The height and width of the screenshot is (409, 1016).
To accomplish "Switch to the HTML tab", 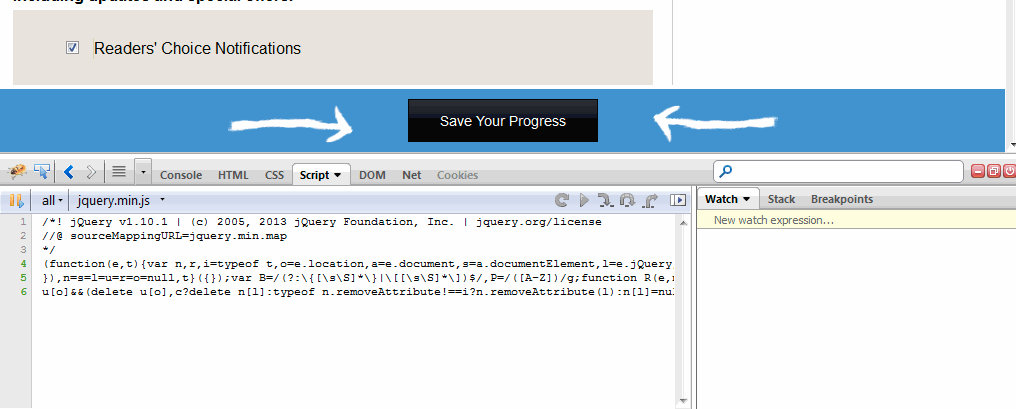I will coord(233,175).
